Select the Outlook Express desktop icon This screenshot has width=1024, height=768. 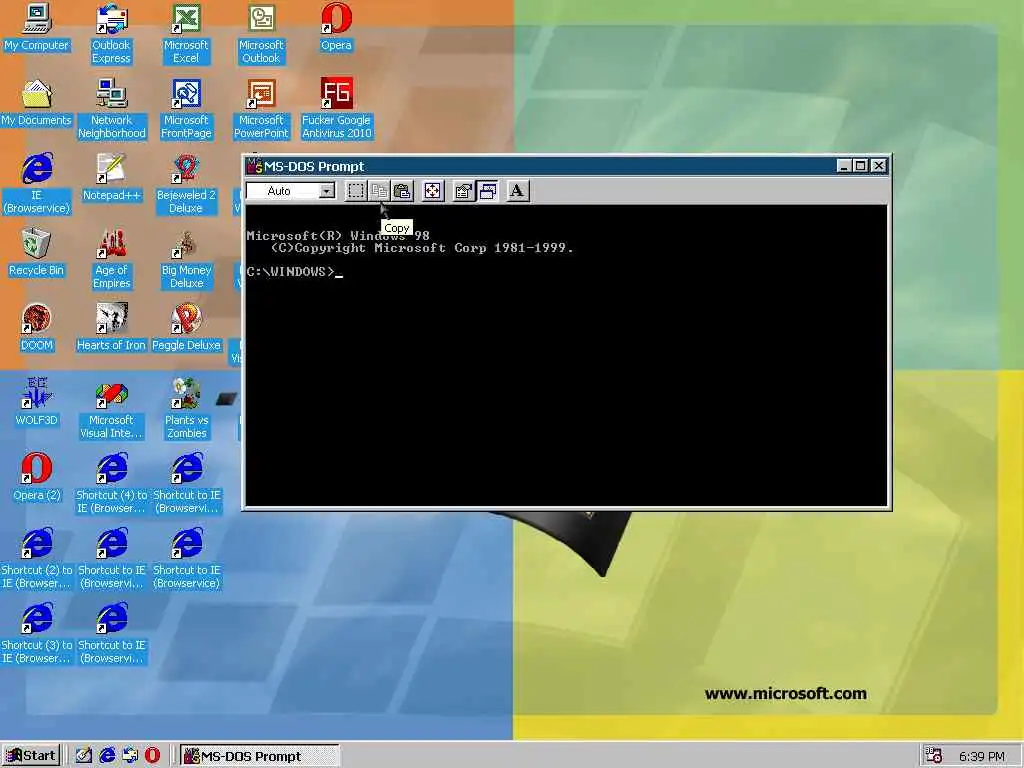[x=112, y=34]
